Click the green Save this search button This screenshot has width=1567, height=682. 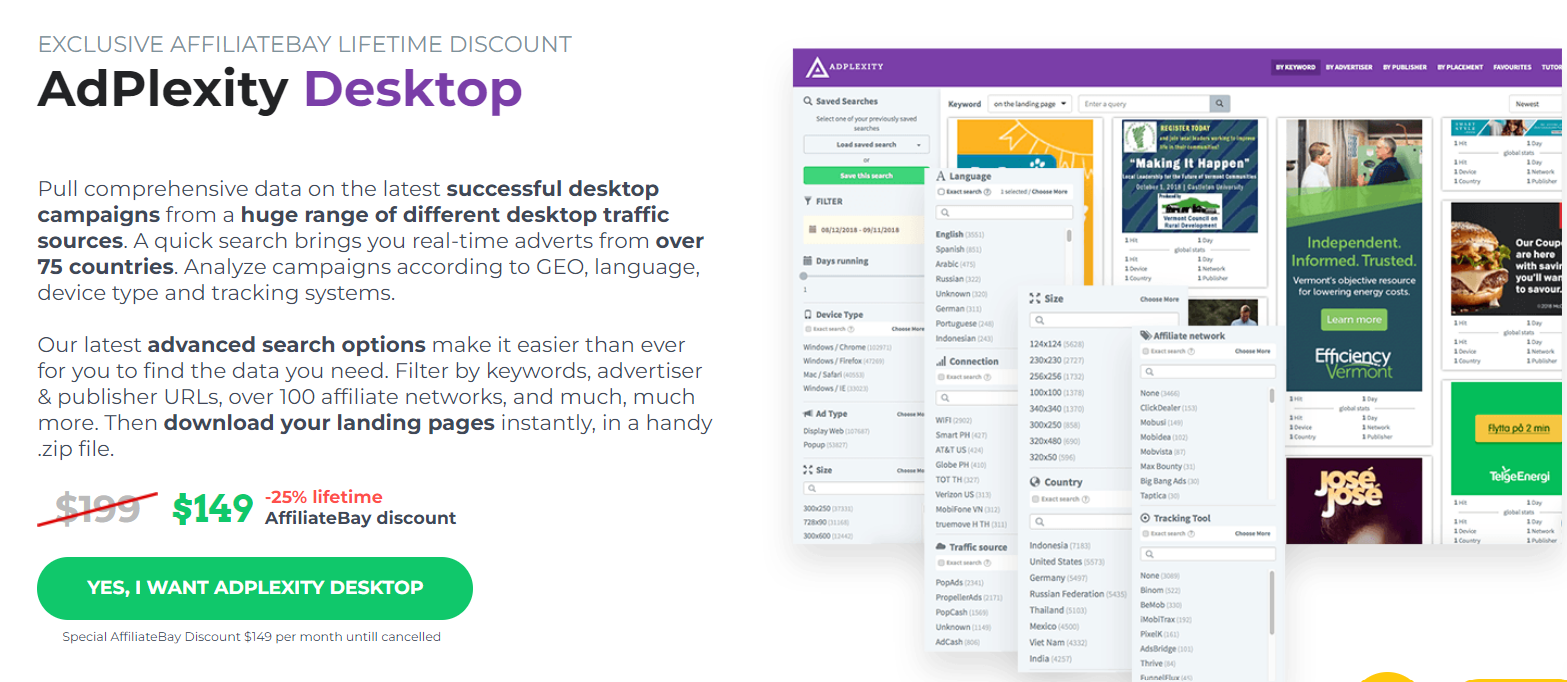pos(866,175)
